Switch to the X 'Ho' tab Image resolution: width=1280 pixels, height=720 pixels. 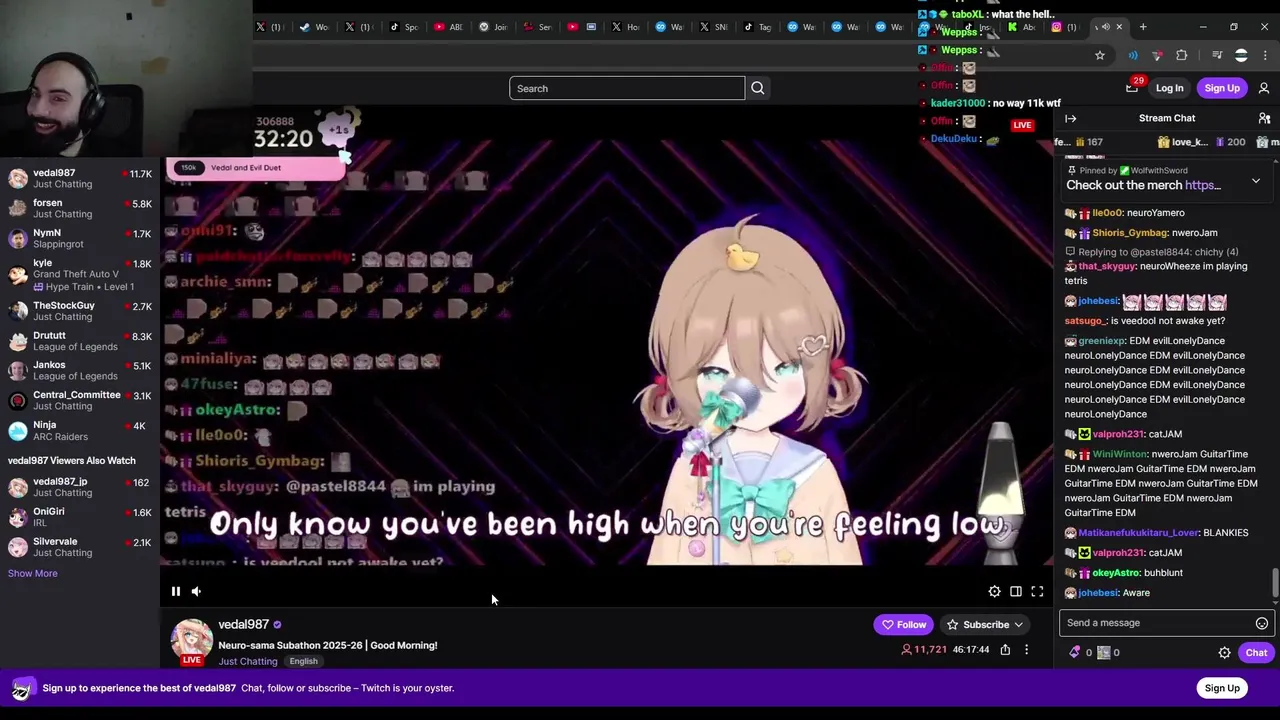click(x=625, y=27)
